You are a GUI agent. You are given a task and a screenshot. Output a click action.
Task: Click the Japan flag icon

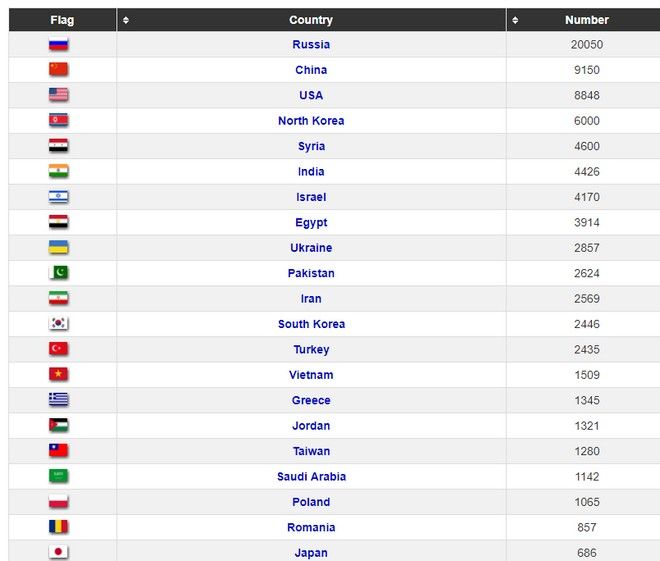coord(59,553)
